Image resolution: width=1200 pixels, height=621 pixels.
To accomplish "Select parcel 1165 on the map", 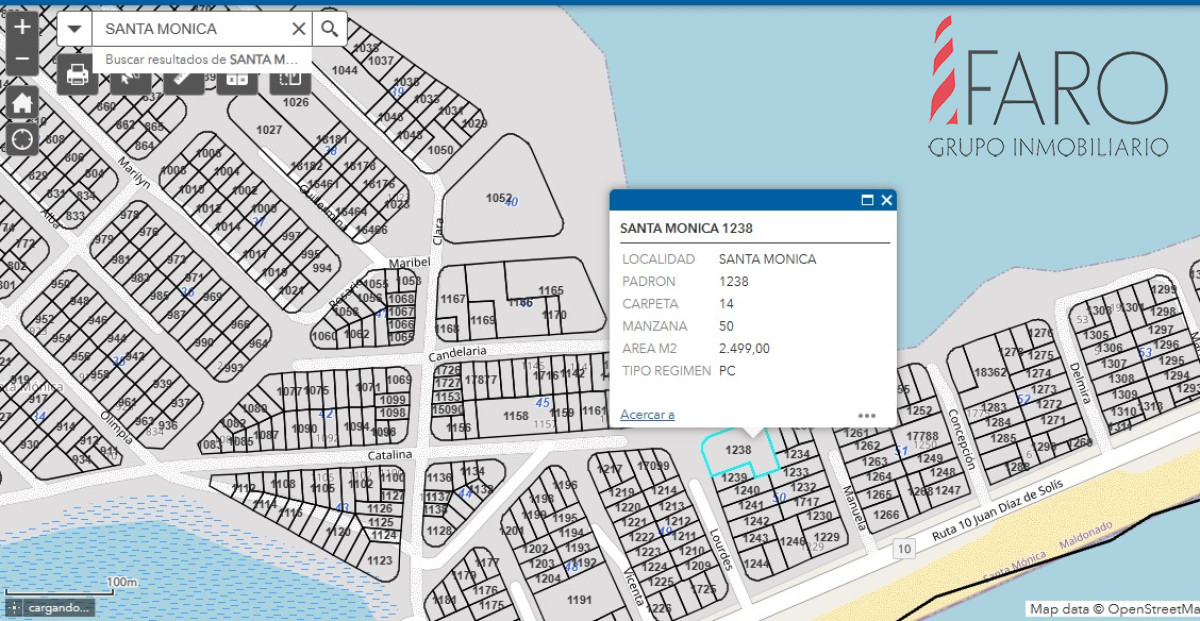I will 551,291.
